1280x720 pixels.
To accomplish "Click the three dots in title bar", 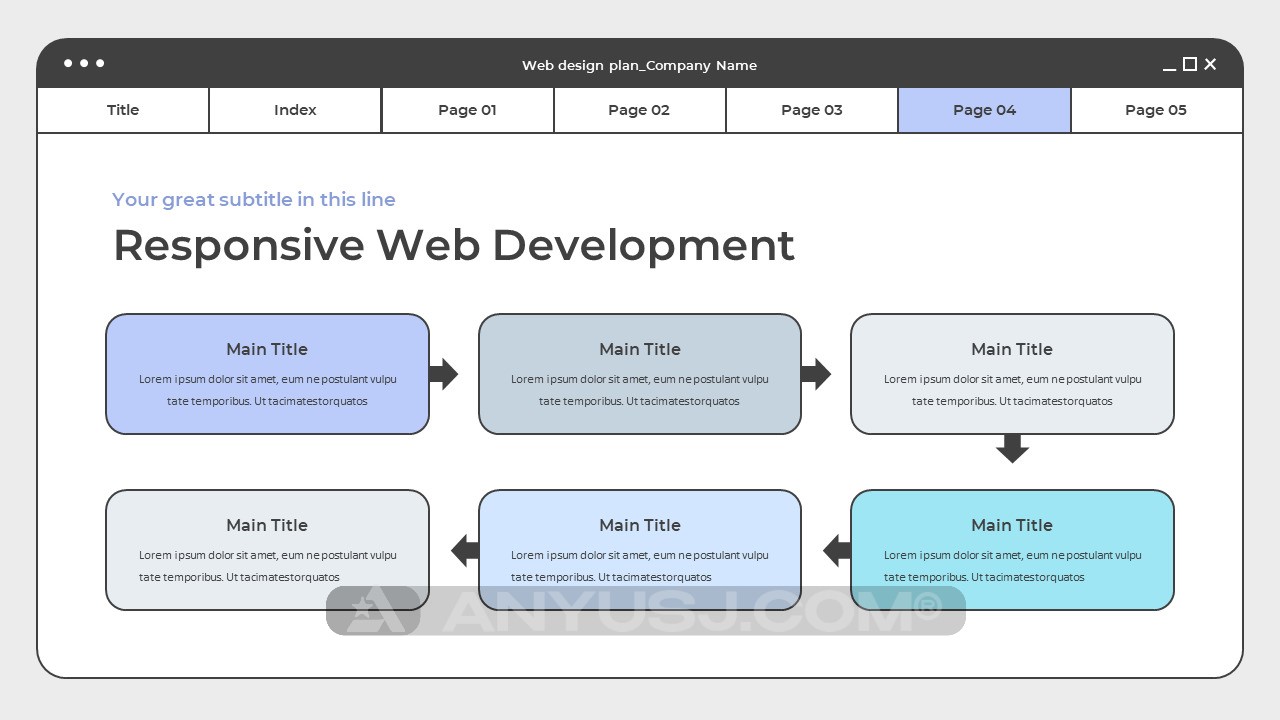I will point(84,63).
